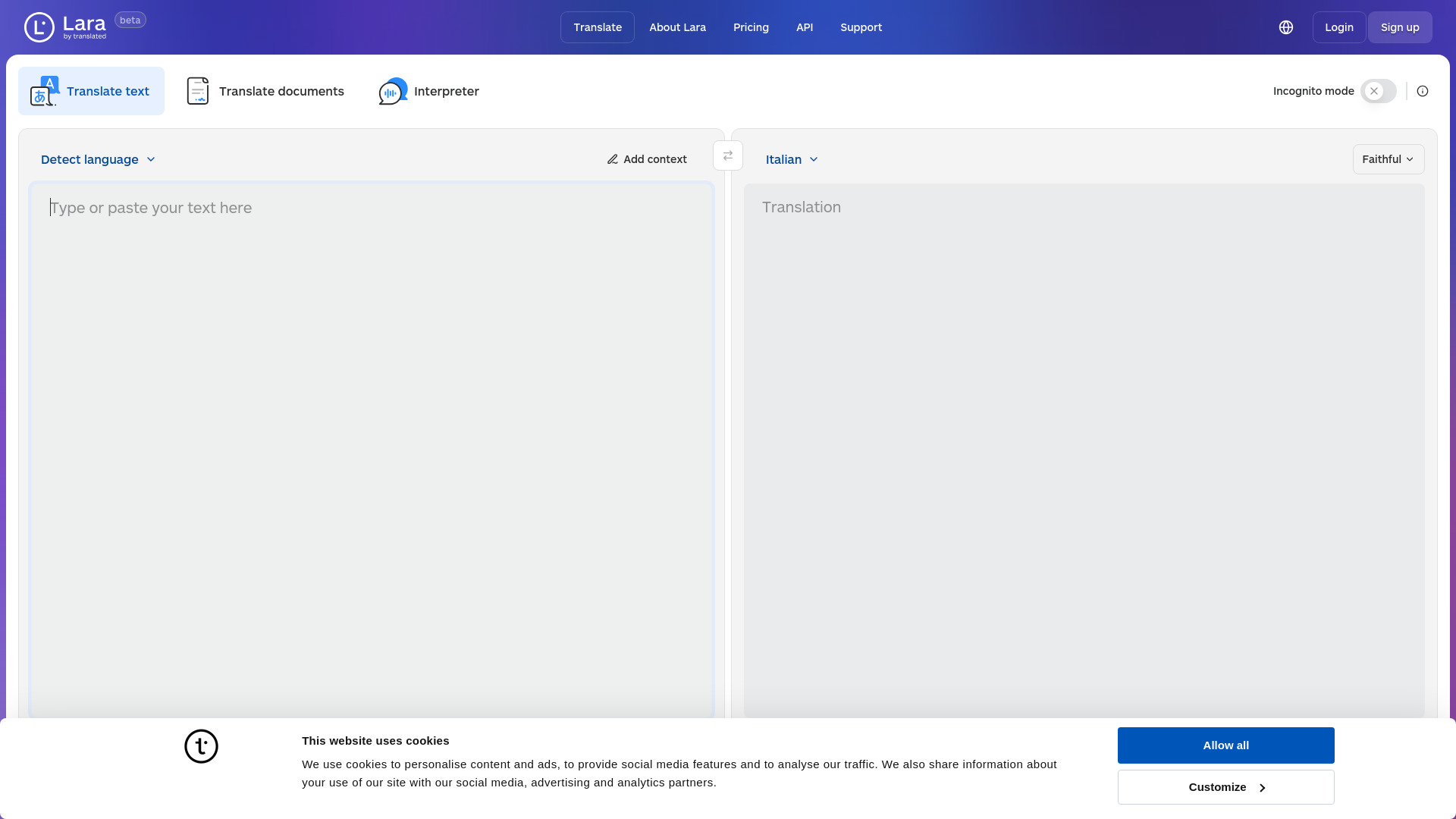Click the Lara logo home icon
Viewport: 1456px width, 819px height.
click(39, 27)
